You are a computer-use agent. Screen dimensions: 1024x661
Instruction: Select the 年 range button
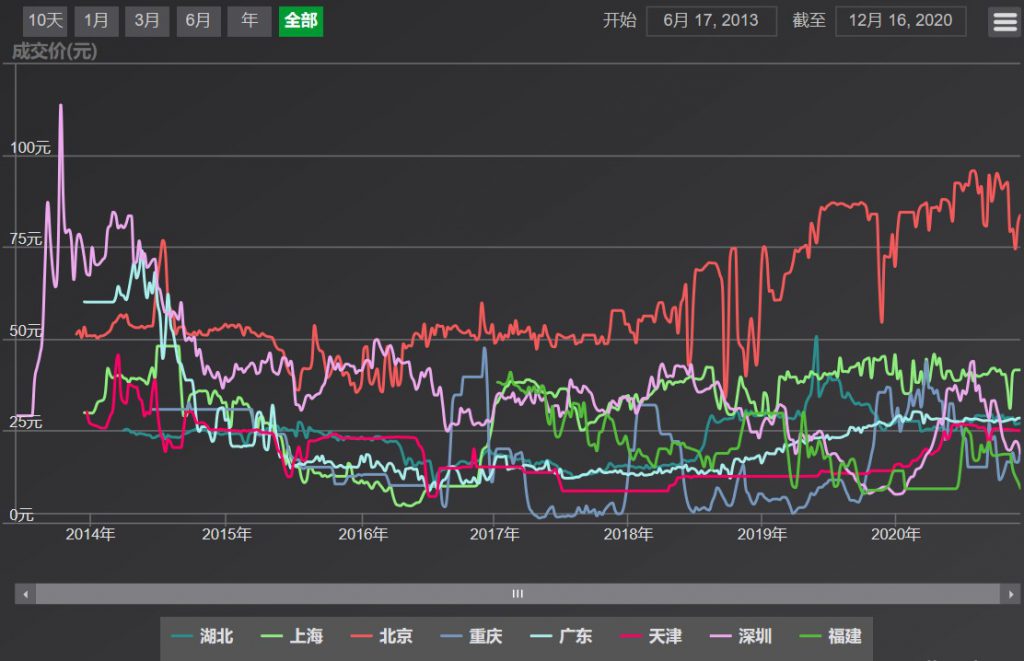[x=249, y=21]
